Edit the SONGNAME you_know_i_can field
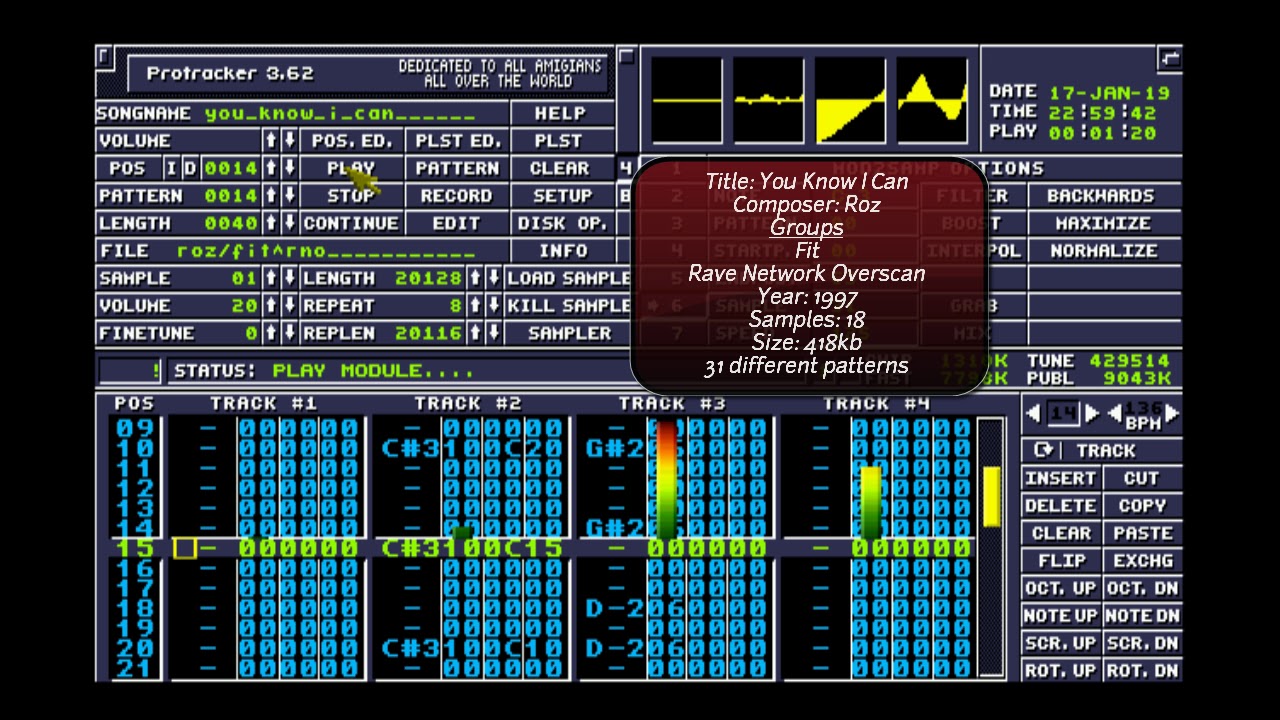1280x720 pixels. pos(303,113)
